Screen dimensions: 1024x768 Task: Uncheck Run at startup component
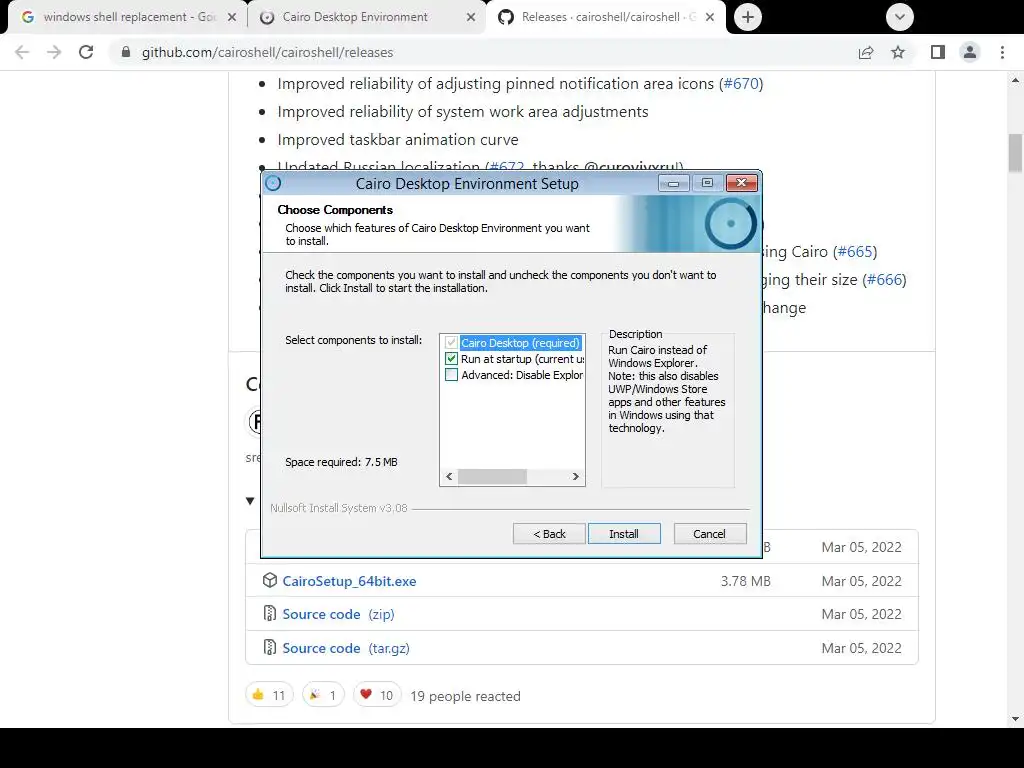click(x=451, y=359)
